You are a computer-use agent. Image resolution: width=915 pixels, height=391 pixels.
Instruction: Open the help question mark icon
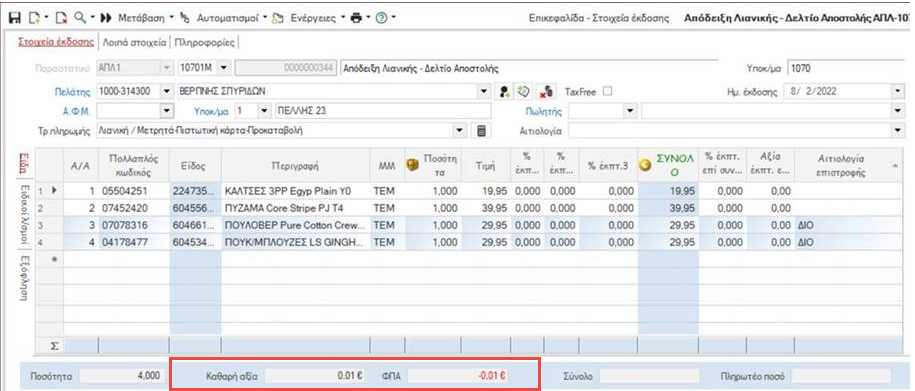pyautogui.click(x=382, y=18)
